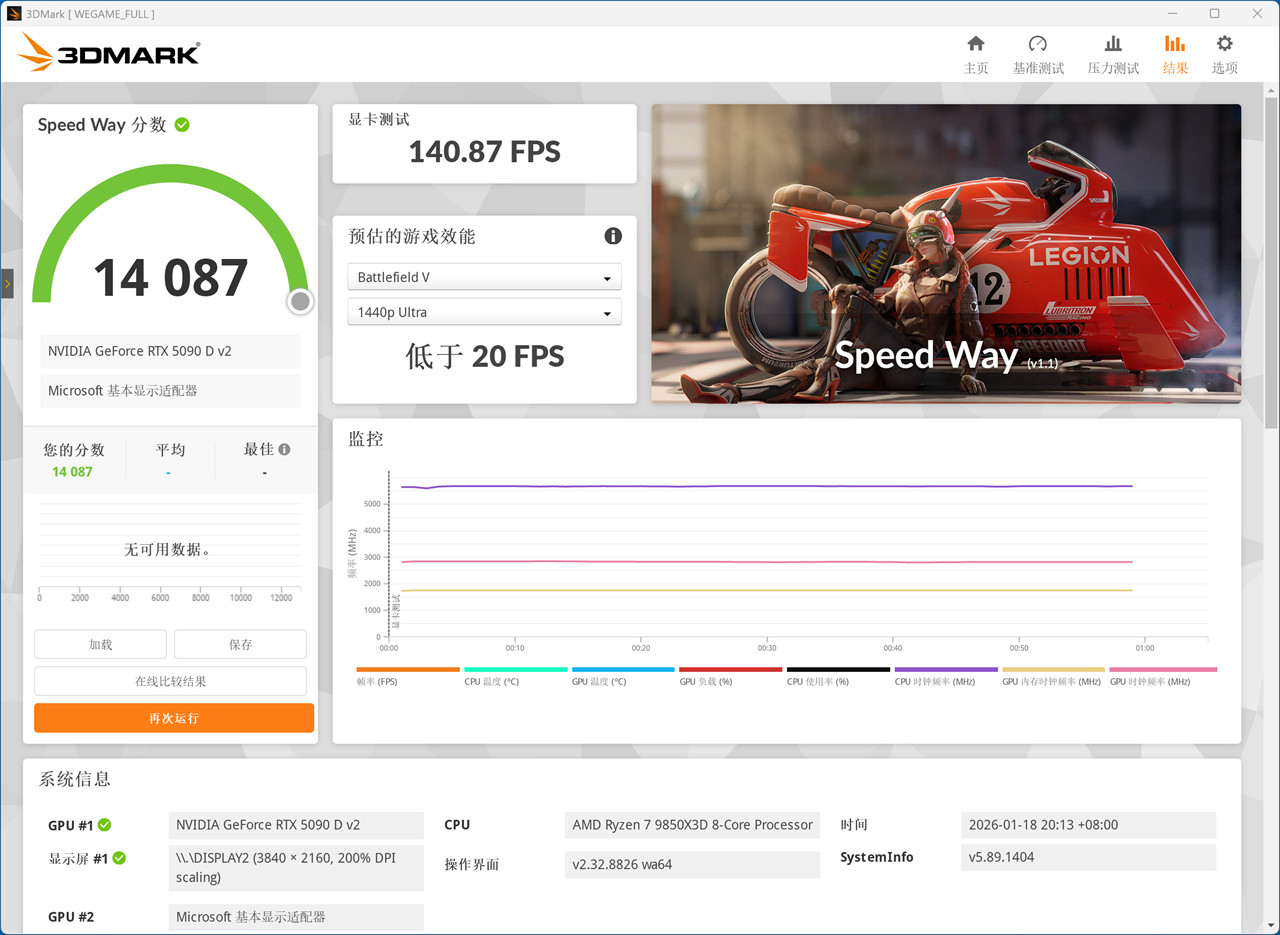The height and width of the screenshot is (935, 1280).
Task: Click the 保存 save button
Action: pyautogui.click(x=240, y=644)
